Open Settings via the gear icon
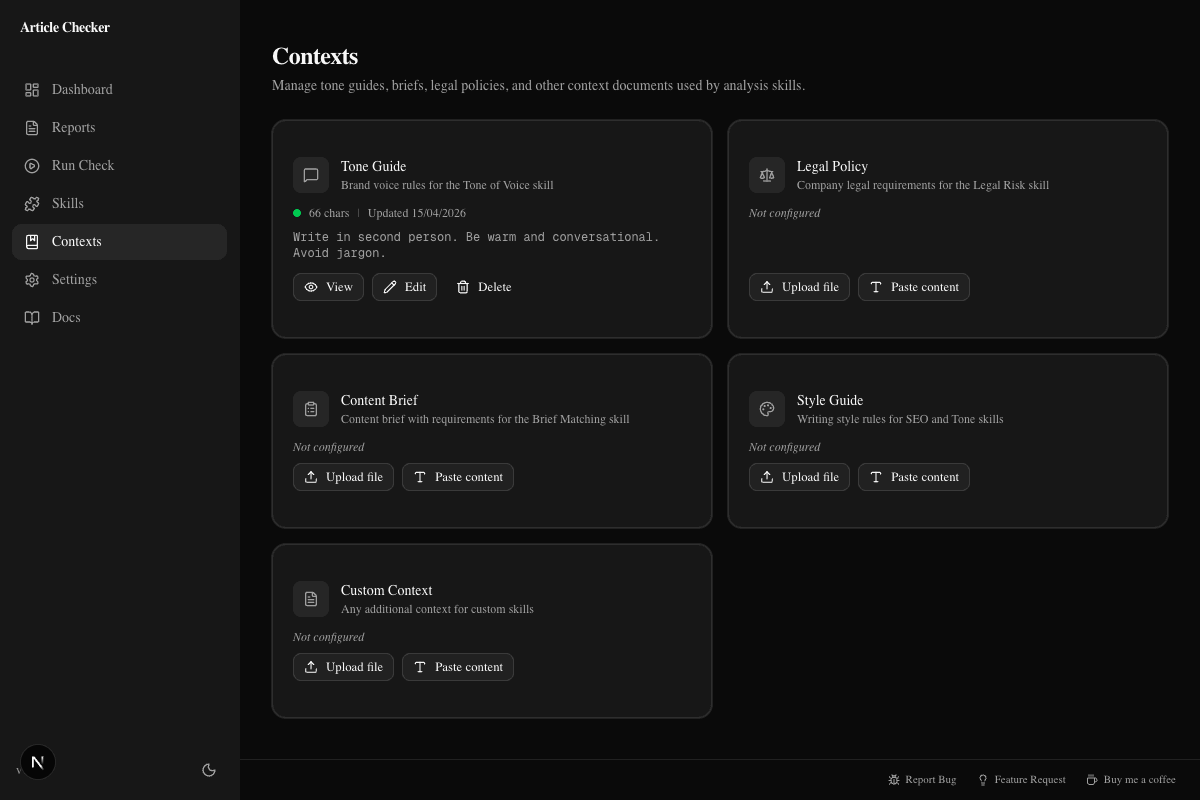This screenshot has width=1200, height=800. (x=32, y=280)
